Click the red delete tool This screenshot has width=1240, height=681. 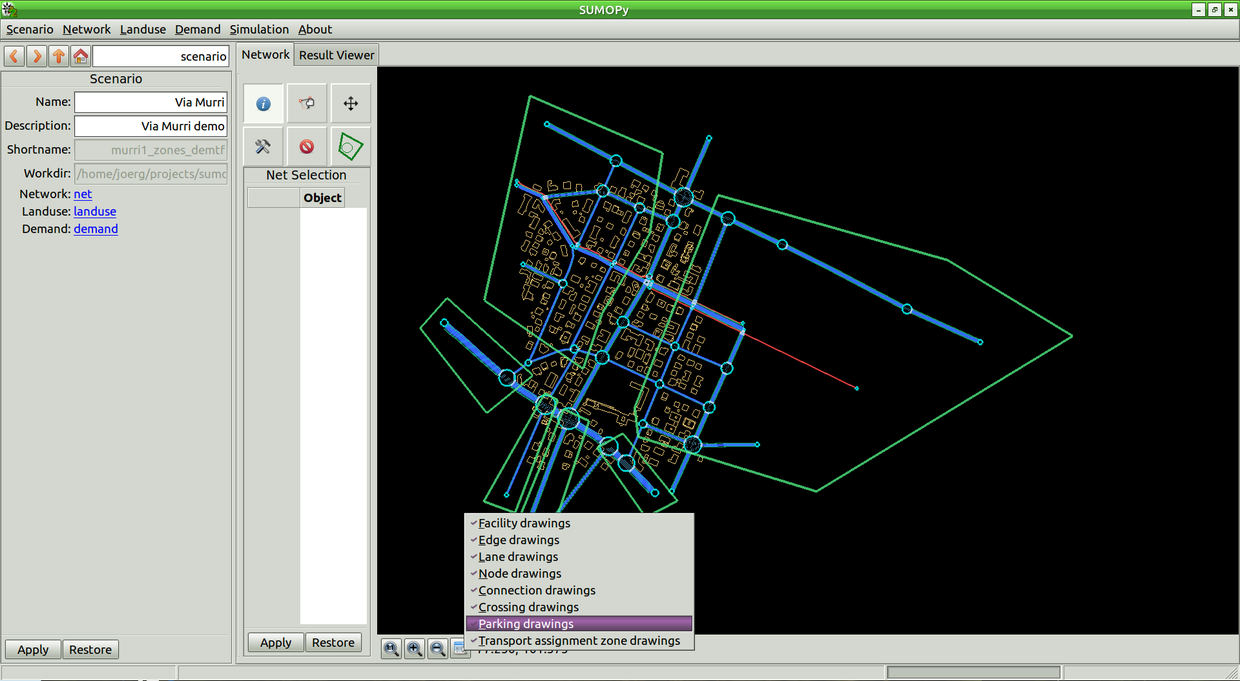click(x=307, y=146)
